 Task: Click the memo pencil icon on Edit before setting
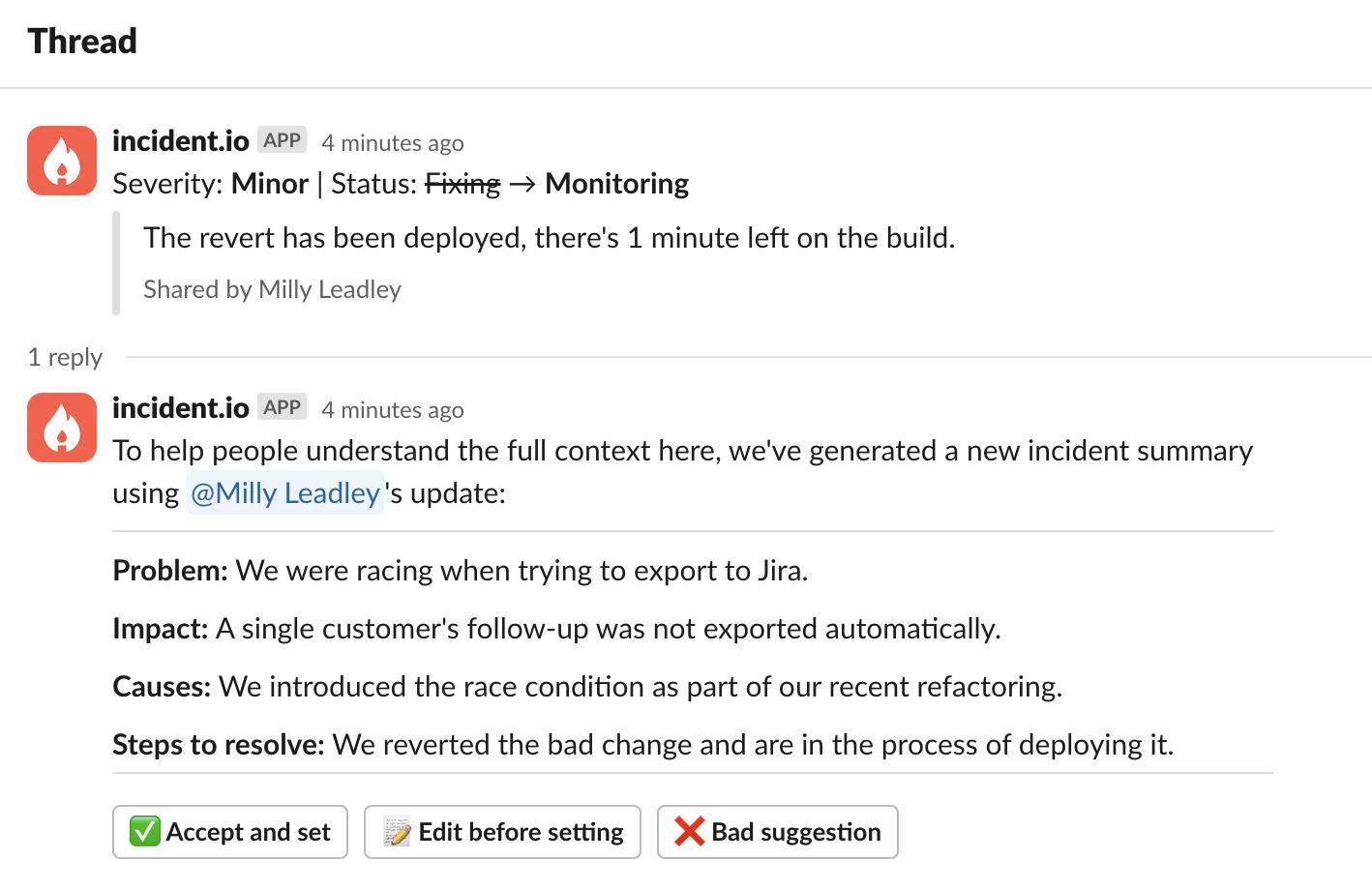pyautogui.click(x=397, y=831)
